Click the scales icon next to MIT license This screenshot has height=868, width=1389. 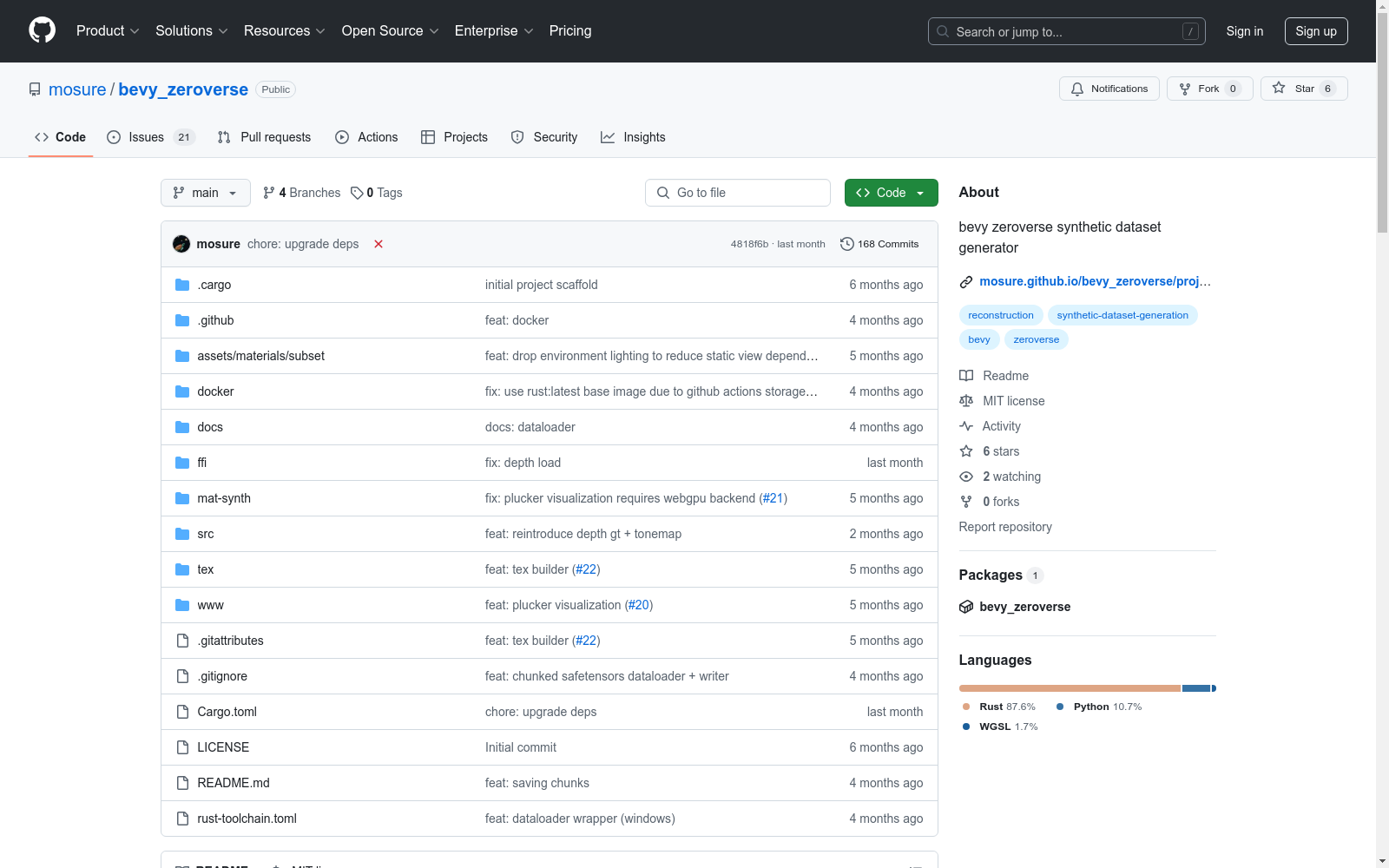(966, 401)
